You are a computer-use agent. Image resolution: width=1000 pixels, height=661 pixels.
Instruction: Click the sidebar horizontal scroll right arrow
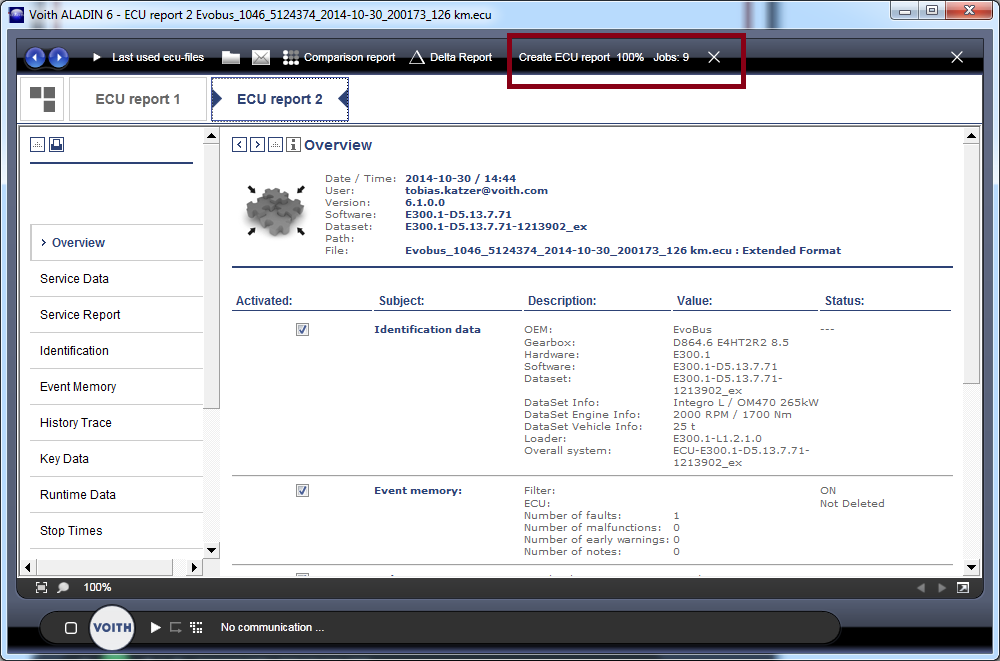tap(195, 567)
